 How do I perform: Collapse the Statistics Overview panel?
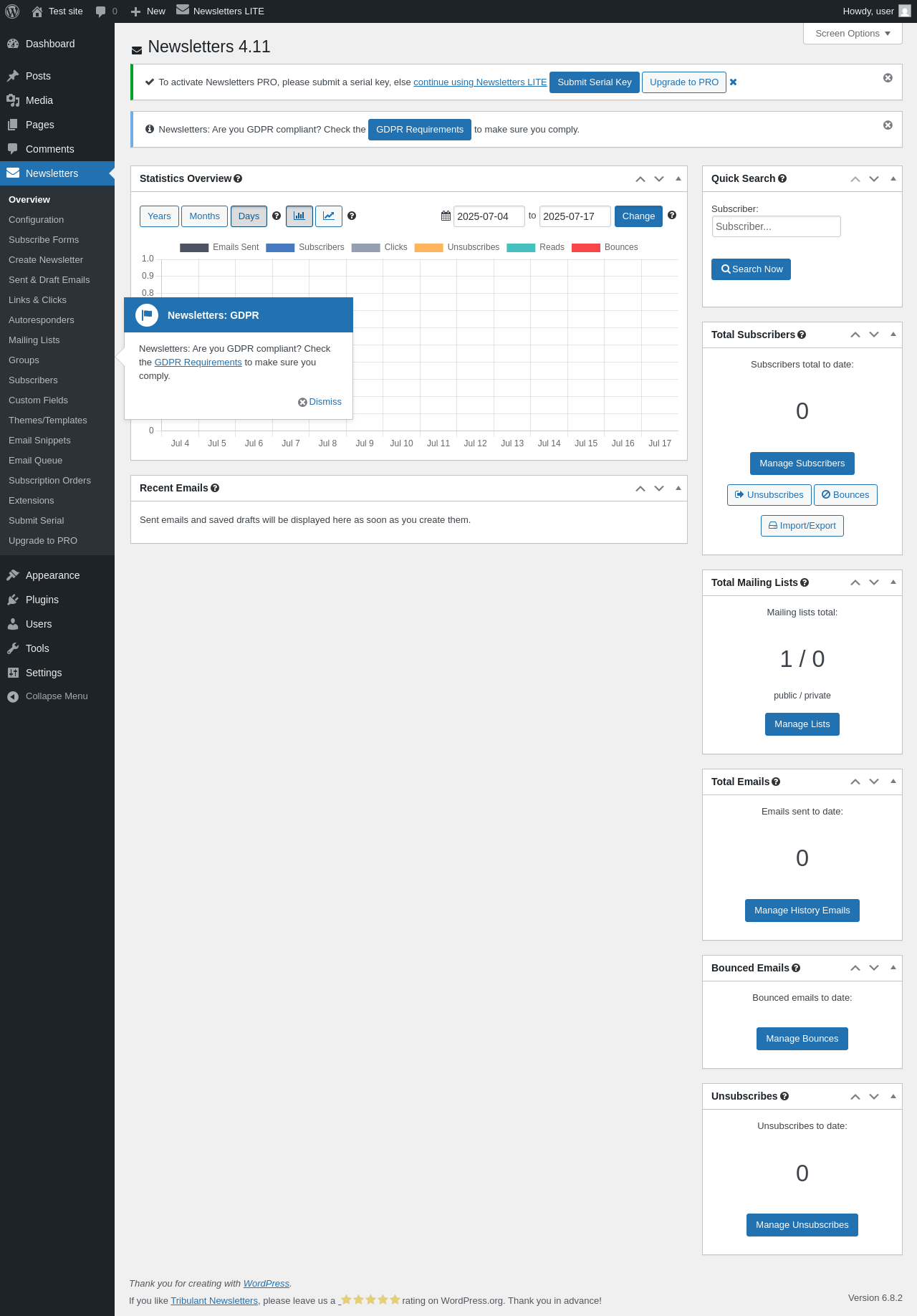[x=678, y=178]
